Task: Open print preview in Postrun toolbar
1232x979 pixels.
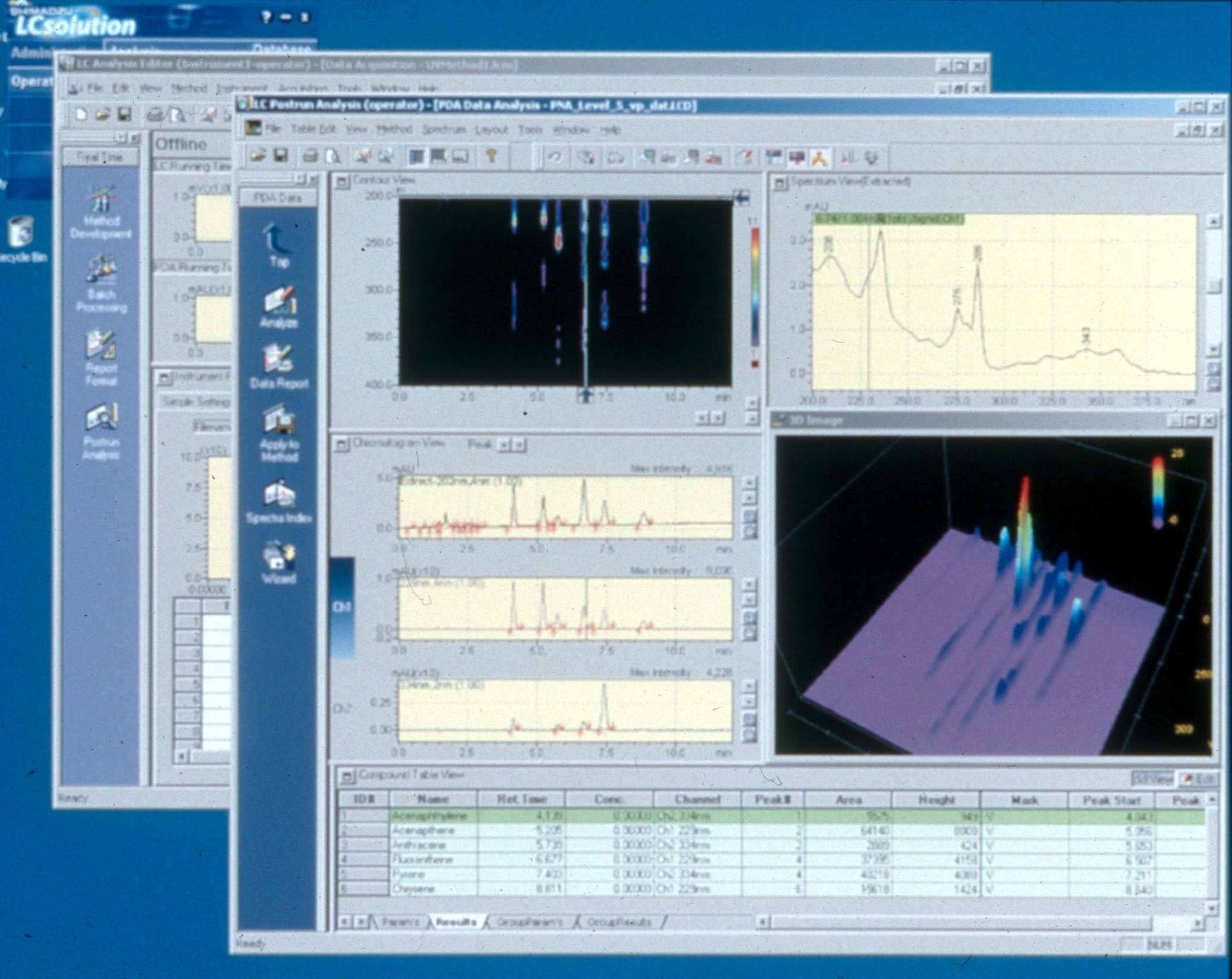Action: (333, 156)
